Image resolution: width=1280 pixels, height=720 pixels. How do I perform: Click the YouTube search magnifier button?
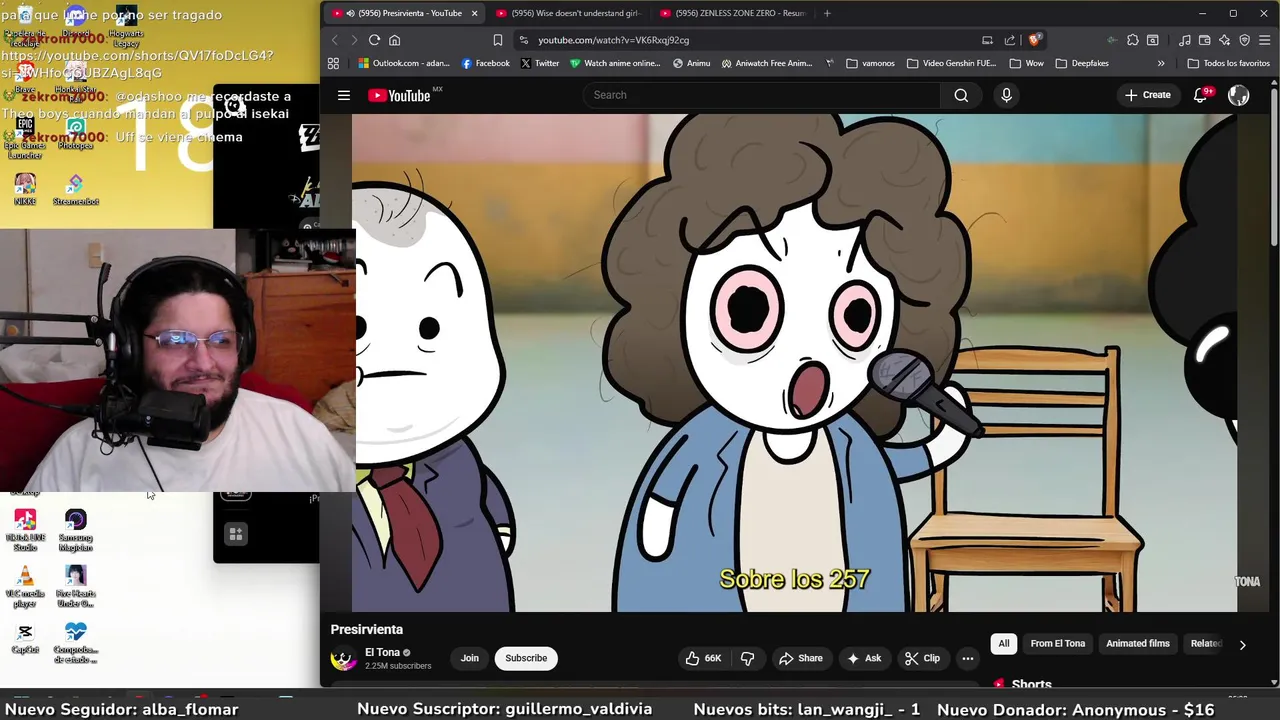(x=961, y=95)
